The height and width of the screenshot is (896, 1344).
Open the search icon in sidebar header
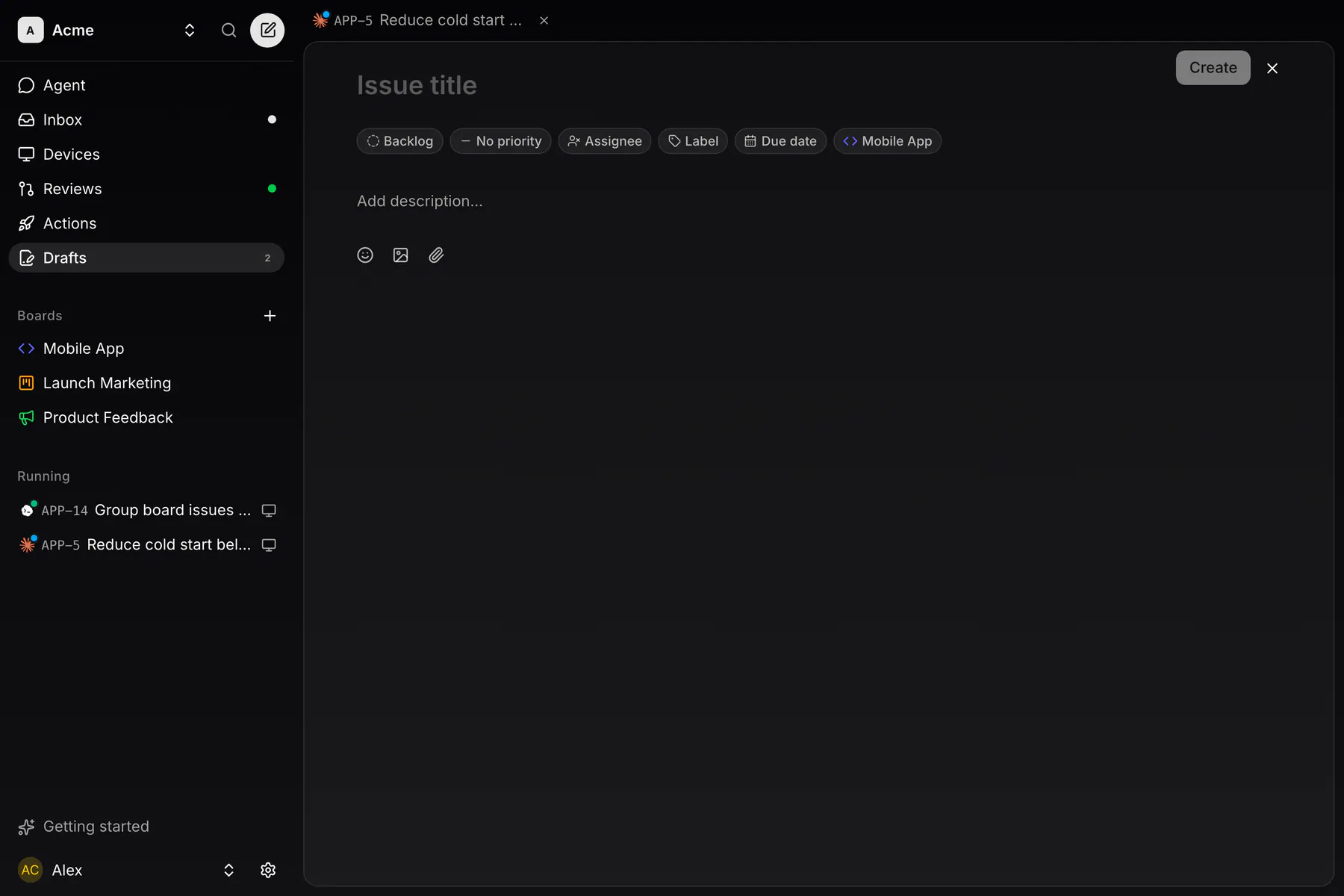pos(228,30)
